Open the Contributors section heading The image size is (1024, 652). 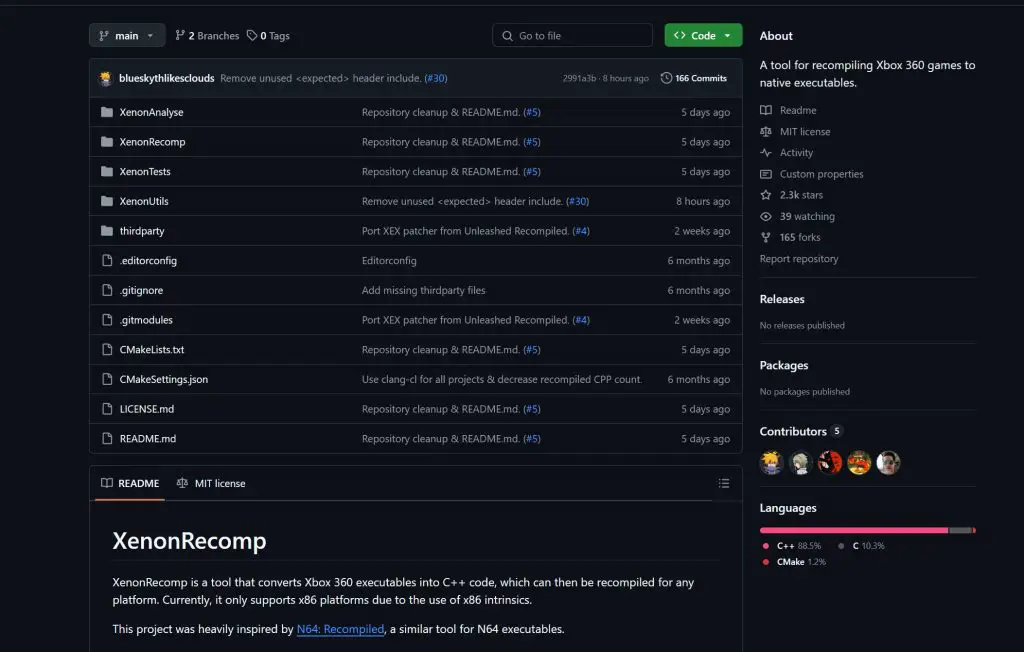click(793, 432)
